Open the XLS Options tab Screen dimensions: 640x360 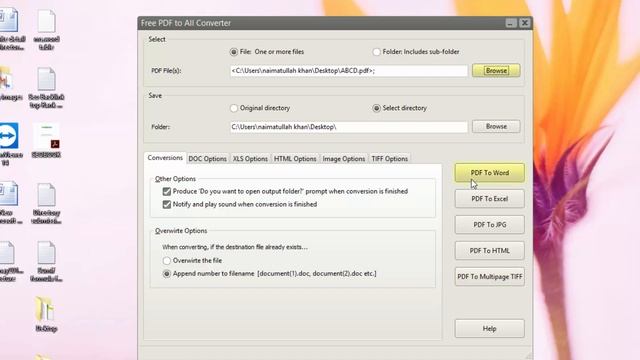[x=250, y=159]
